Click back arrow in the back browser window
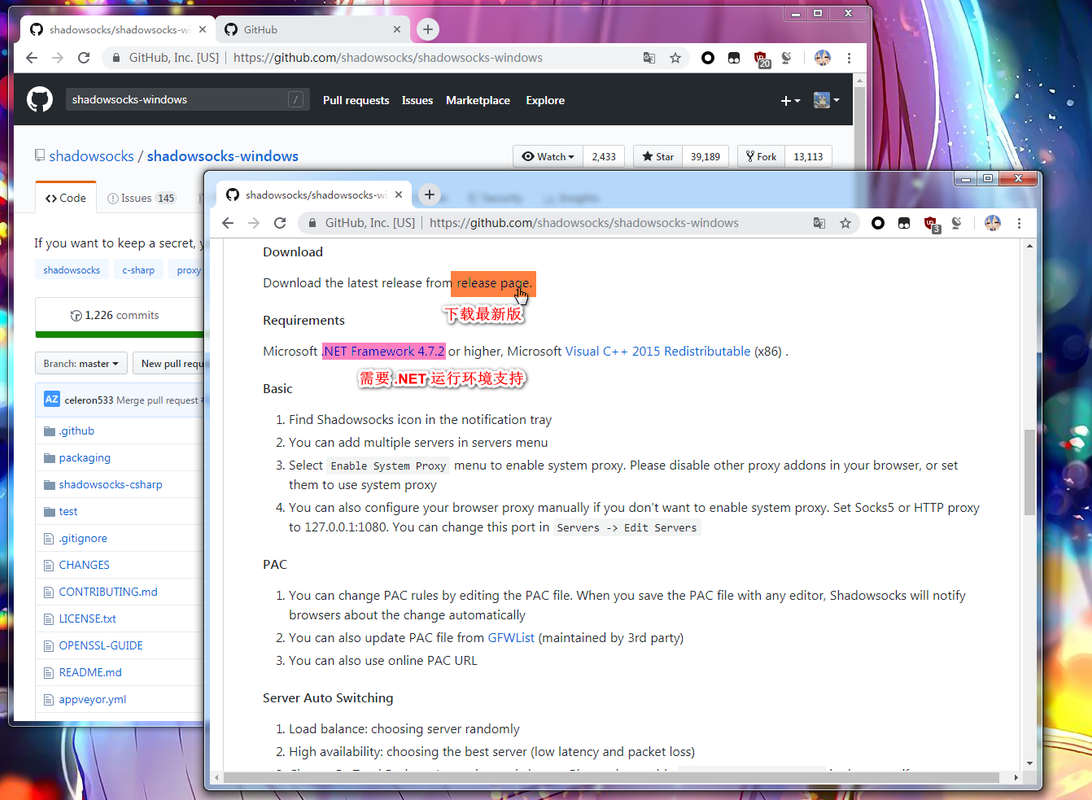The width and height of the screenshot is (1092, 800). pyautogui.click(x=31, y=58)
